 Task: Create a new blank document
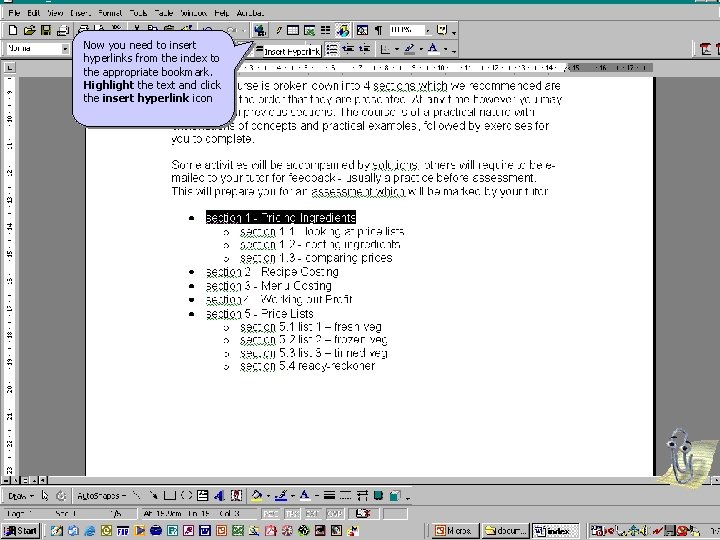[x=13, y=30]
